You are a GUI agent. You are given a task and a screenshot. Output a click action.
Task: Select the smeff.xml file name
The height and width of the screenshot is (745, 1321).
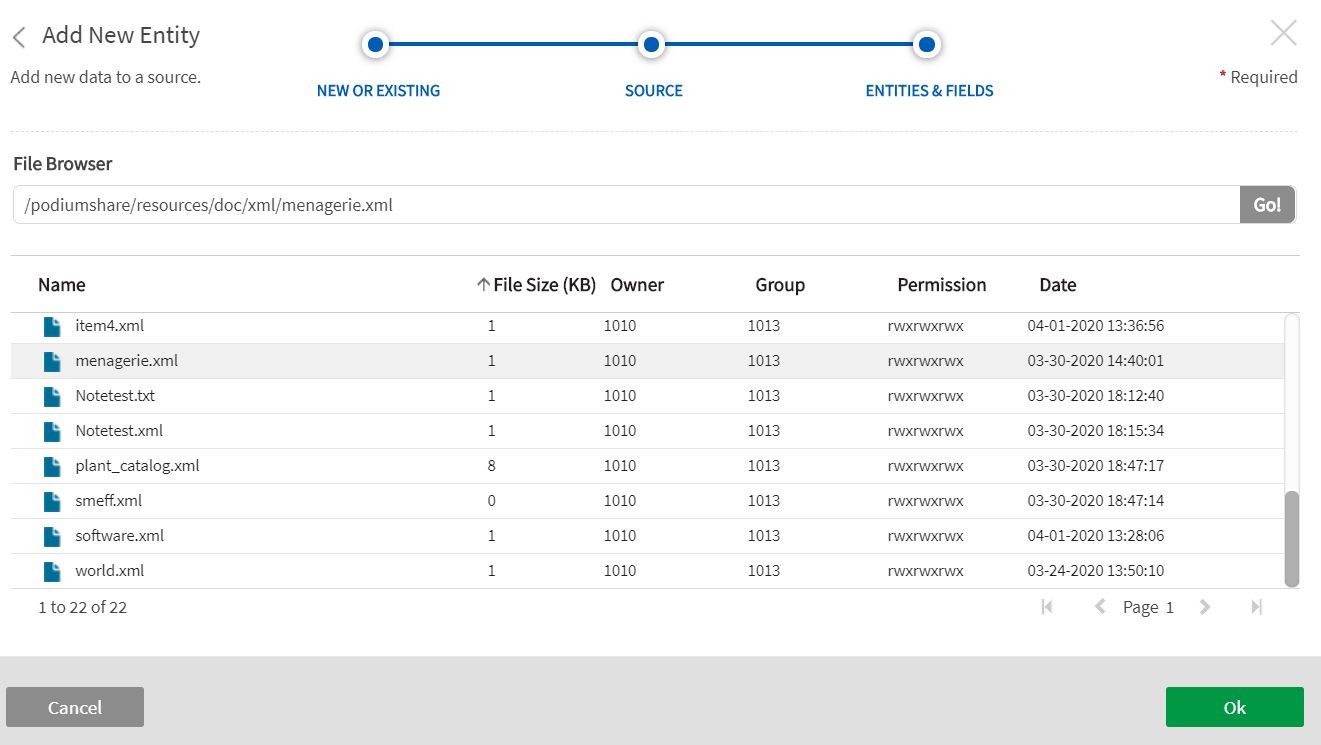click(x=108, y=501)
